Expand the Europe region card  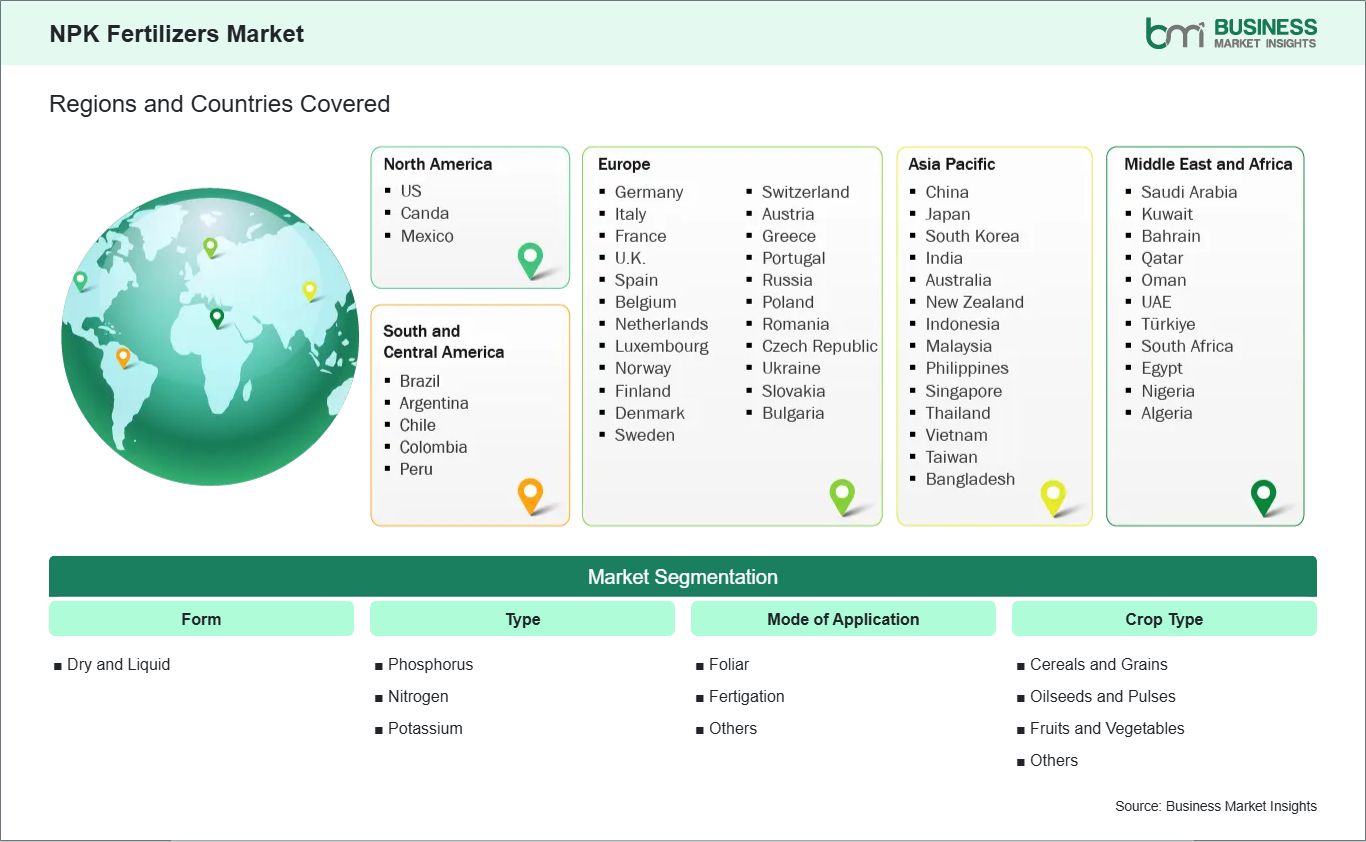coord(732,335)
